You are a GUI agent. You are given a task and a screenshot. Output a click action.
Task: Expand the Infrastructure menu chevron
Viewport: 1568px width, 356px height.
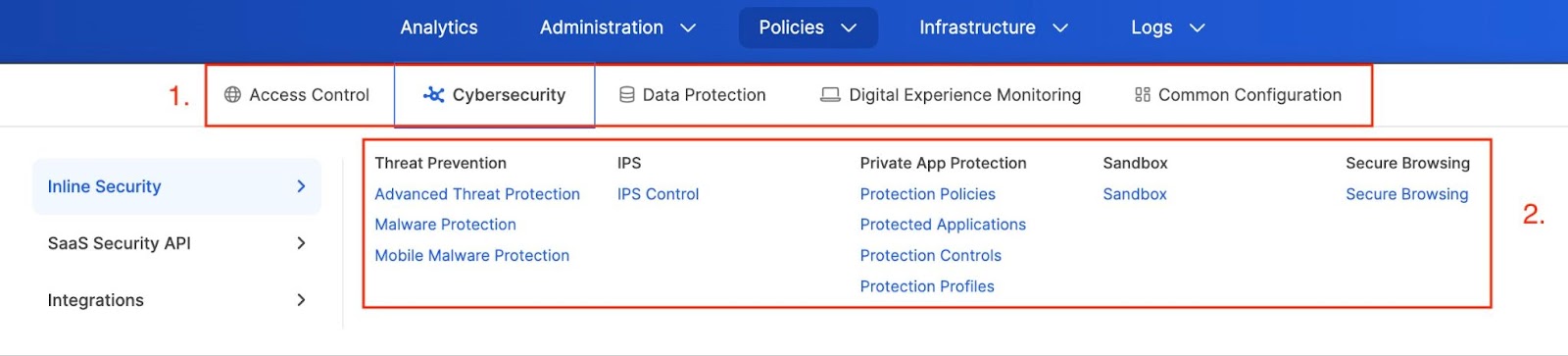(1060, 28)
